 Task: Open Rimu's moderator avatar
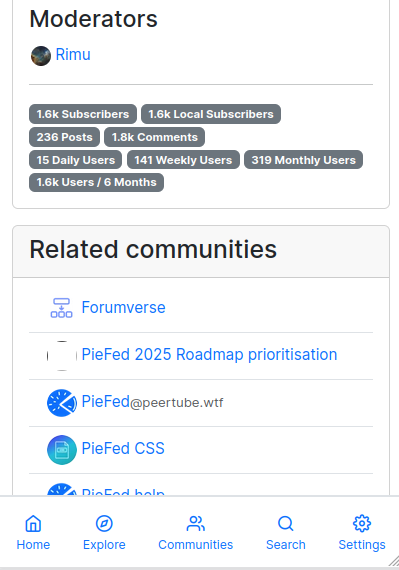[x=41, y=56]
